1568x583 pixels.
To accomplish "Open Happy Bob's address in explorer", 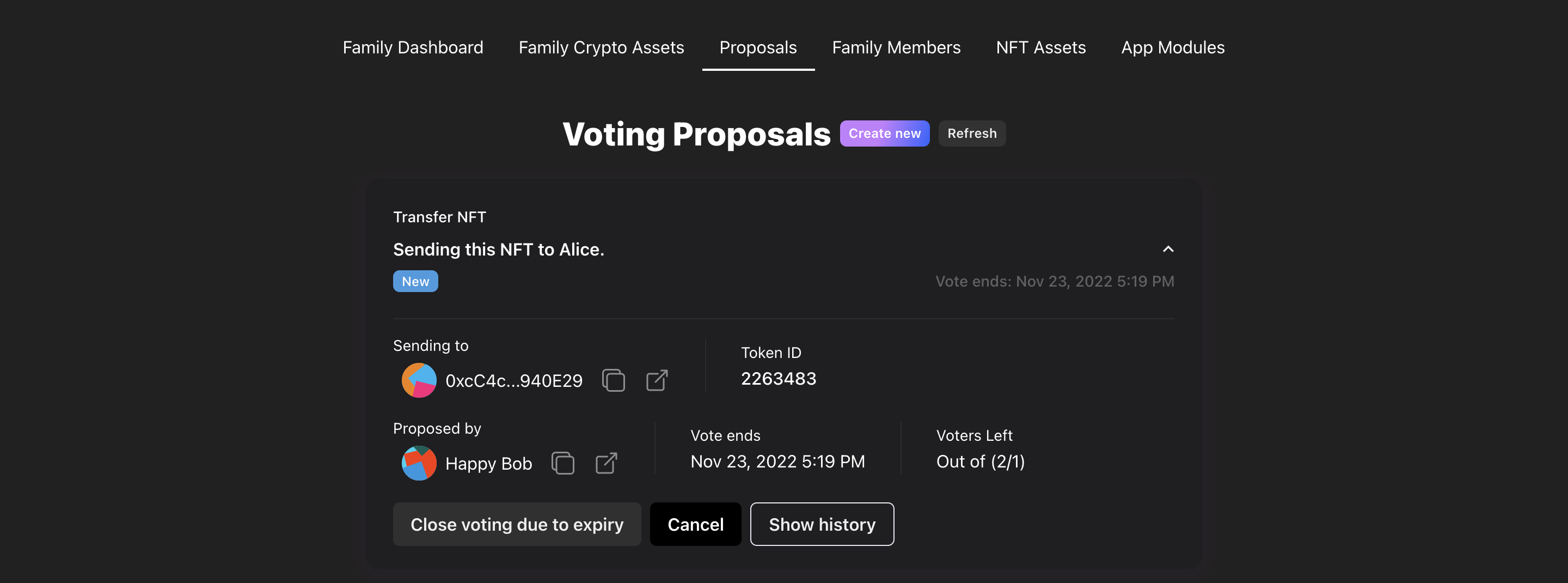I will click(x=607, y=464).
